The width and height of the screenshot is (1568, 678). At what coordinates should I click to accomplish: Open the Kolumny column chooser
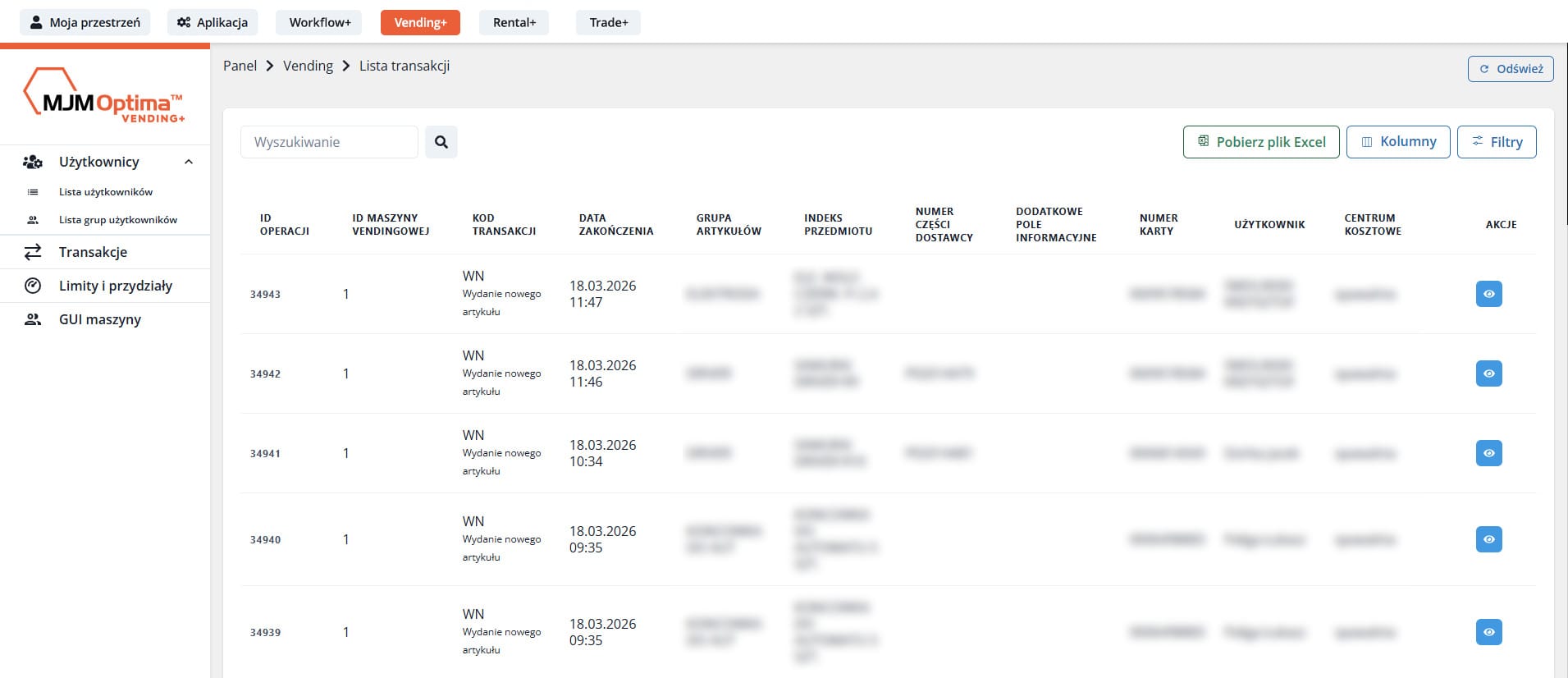pos(1397,142)
